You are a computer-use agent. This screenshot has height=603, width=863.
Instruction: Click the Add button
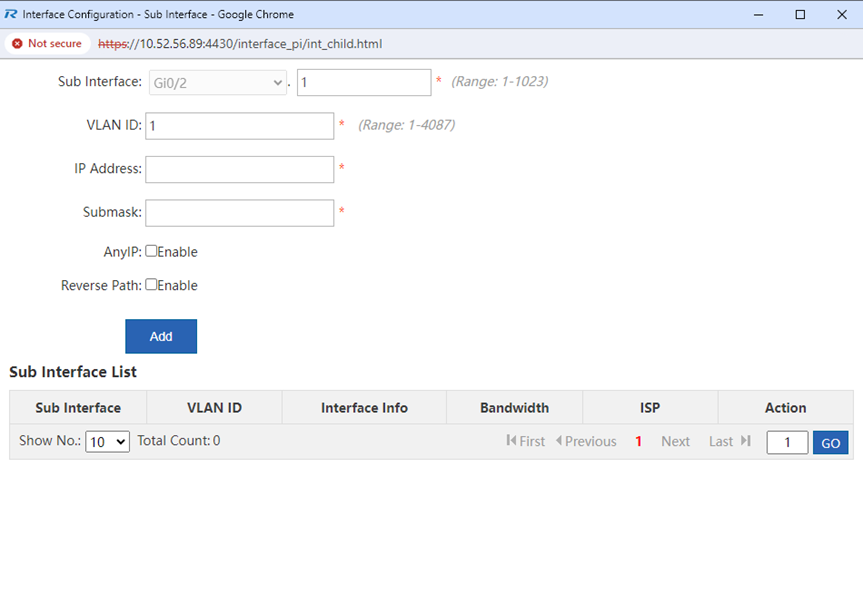pos(161,336)
